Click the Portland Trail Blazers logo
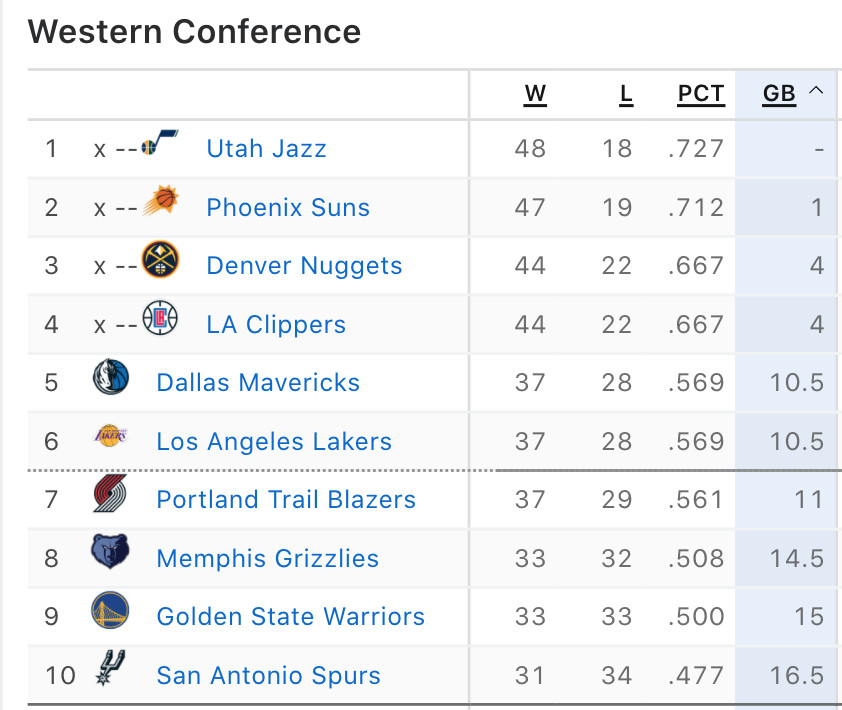The image size is (842, 710). click(x=110, y=493)
